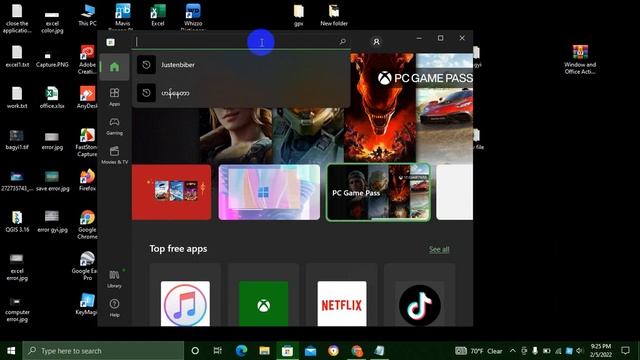Image resolution: width=640 pixels, height=360 pixels.
Task: Select Excel shortcut on desktop
Action: (x=158, y=16)
